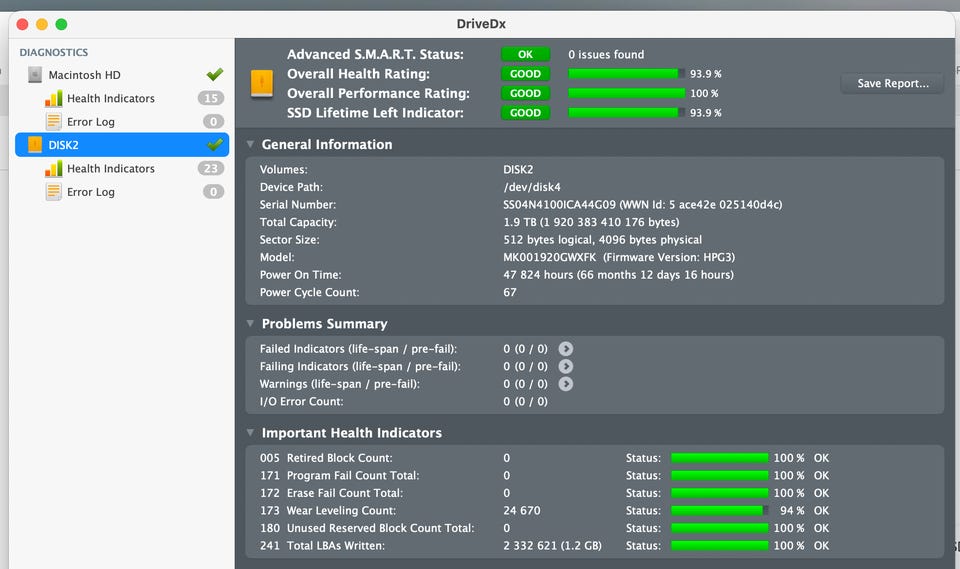Open details arrow for Failing Indicators
The width and height of the screenshot is (960, 569).
coord(566,366)
